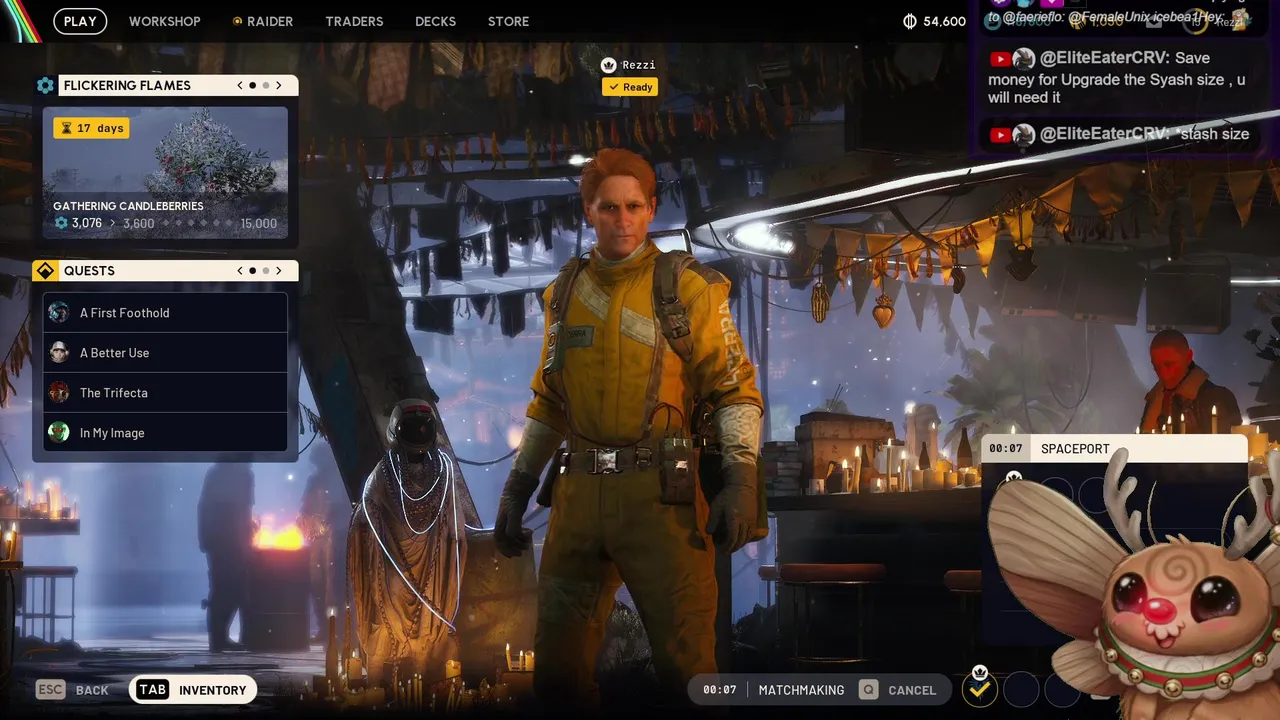1280x720 pixels.
Task: Click the ready checkmark party slot
Action: 980,689
